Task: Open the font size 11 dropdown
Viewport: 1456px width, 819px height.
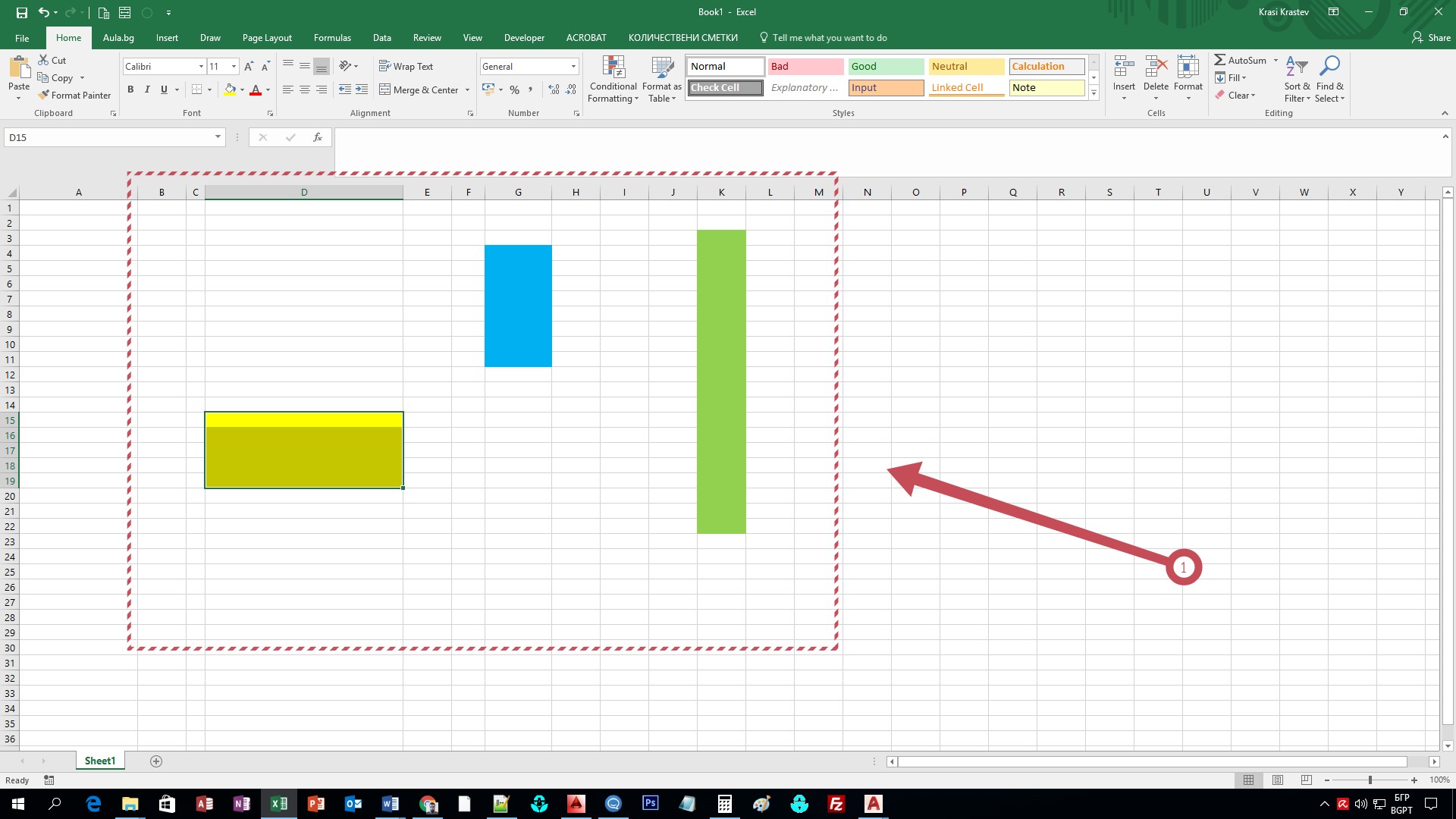Action: pyautogui.click(x=234, y=67)
